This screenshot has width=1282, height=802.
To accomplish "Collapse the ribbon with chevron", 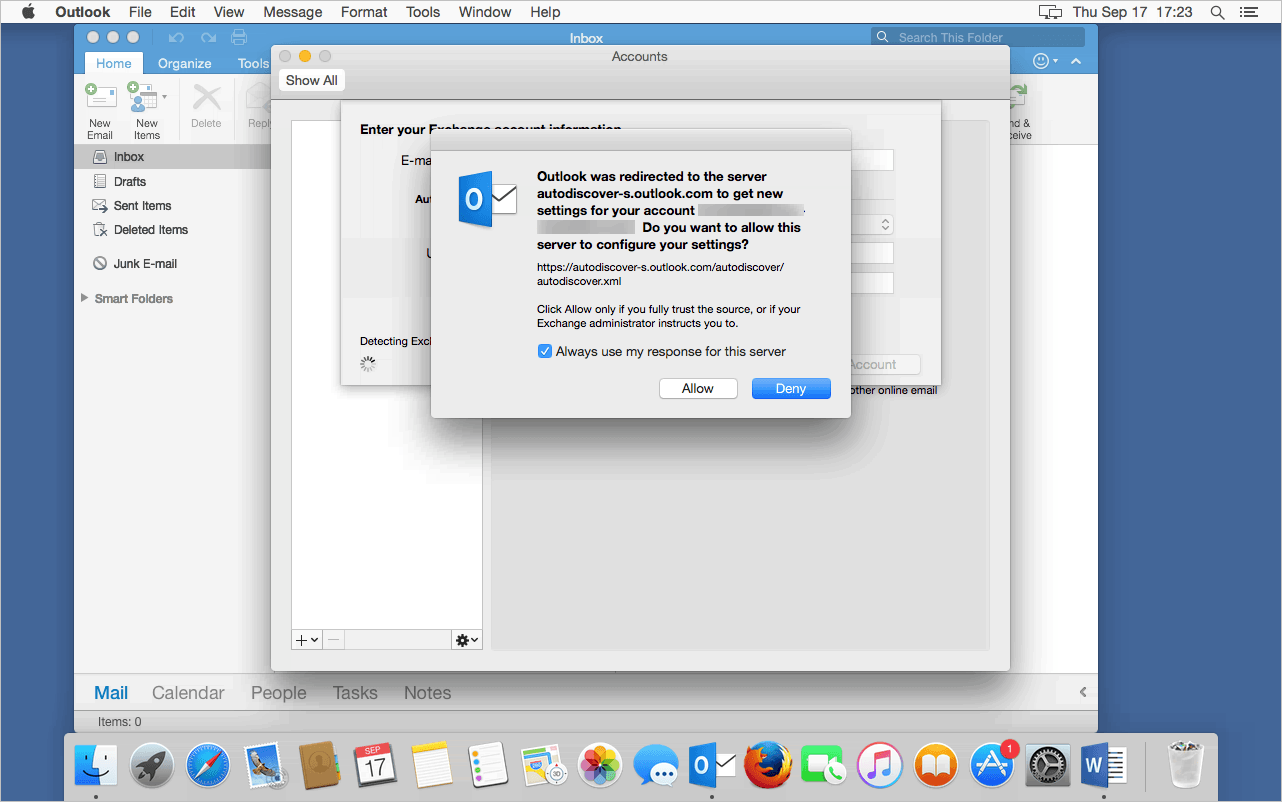I will pyautogui.click(x=1077, y=62).
